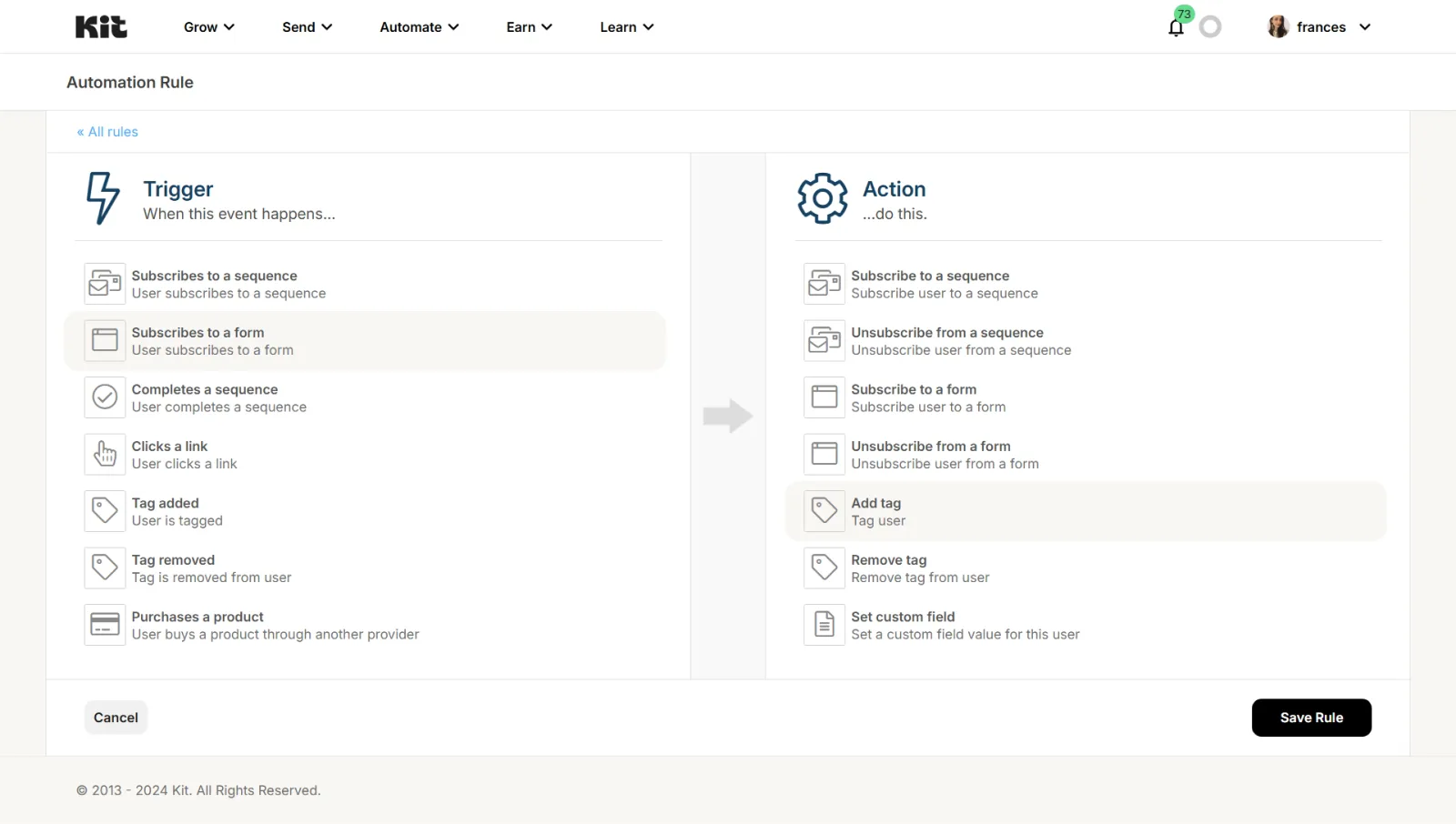Viewport: 1456px width, 824px height.
Task: Open the Automate dropdown menu
Action: pos(419,27)
